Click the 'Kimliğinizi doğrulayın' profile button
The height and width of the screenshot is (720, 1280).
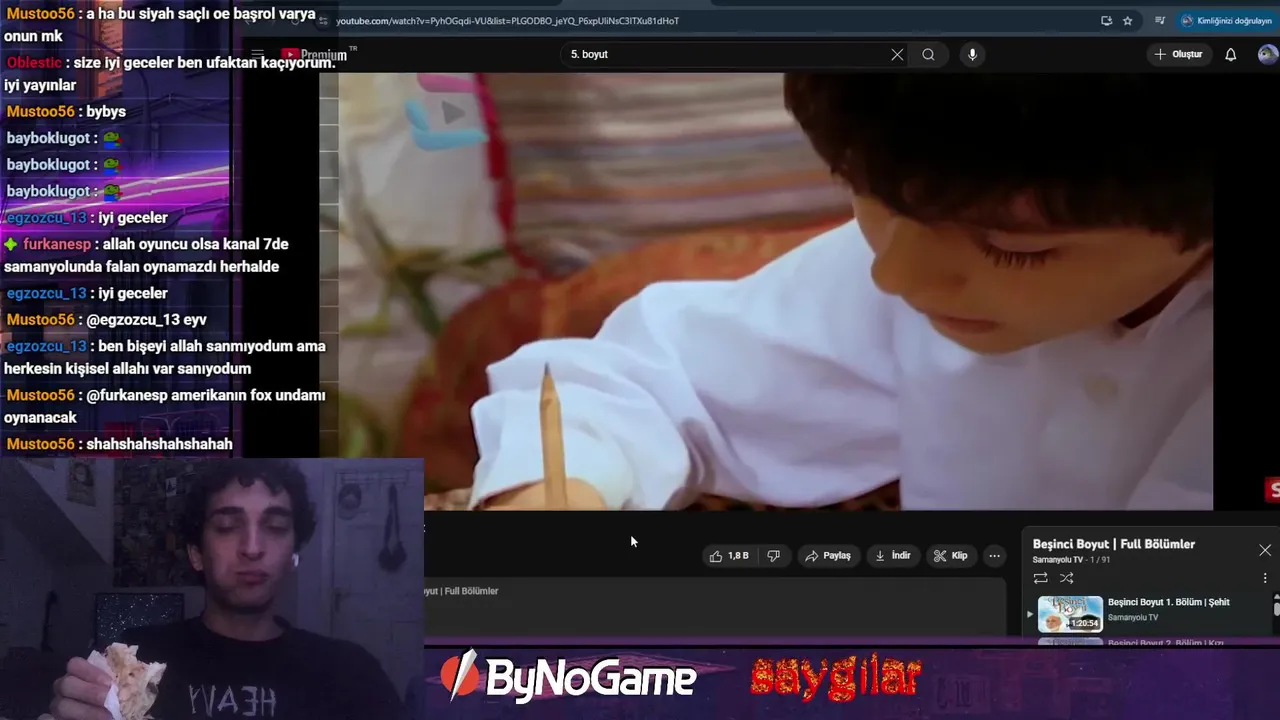click(x=1226, y=20)
